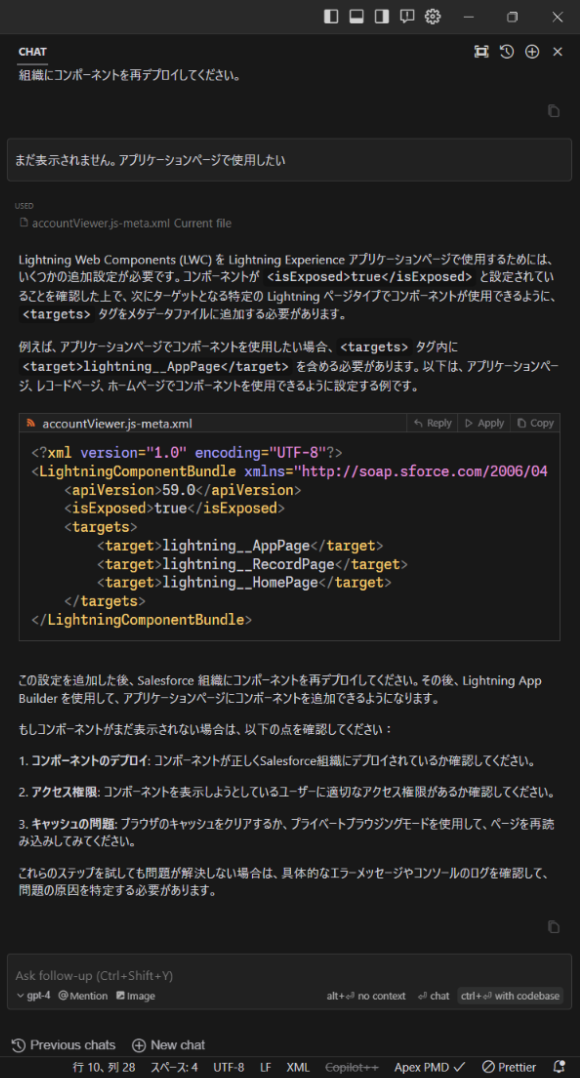Select XML language mode in status bar
Viewport: 580px width, 1078px height.
[x=298, y=1067]
